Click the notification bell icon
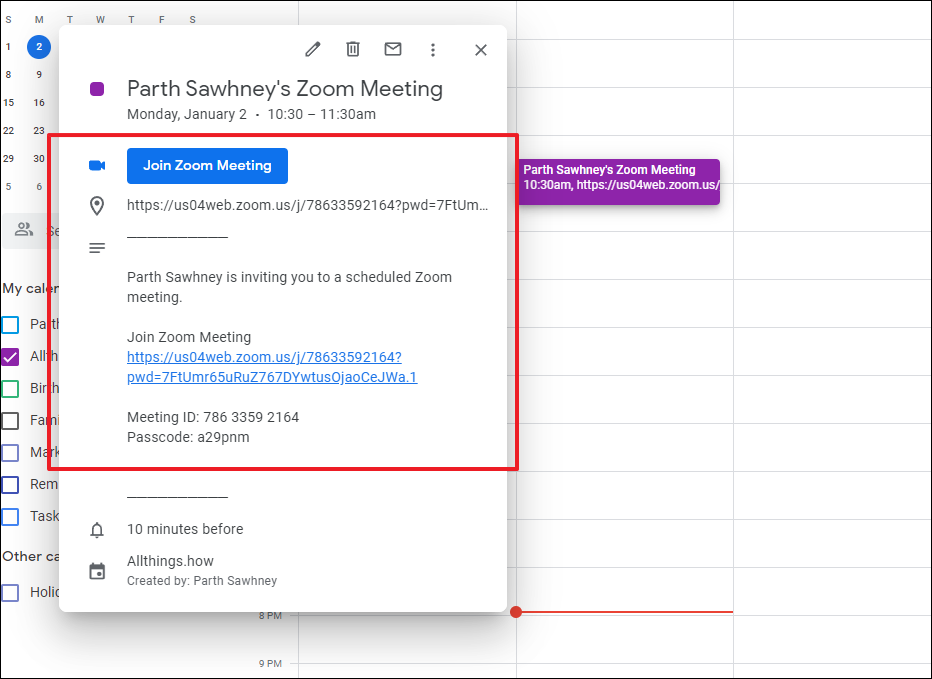The height and width of the screenshot is (679, 932). click(97, 530)
